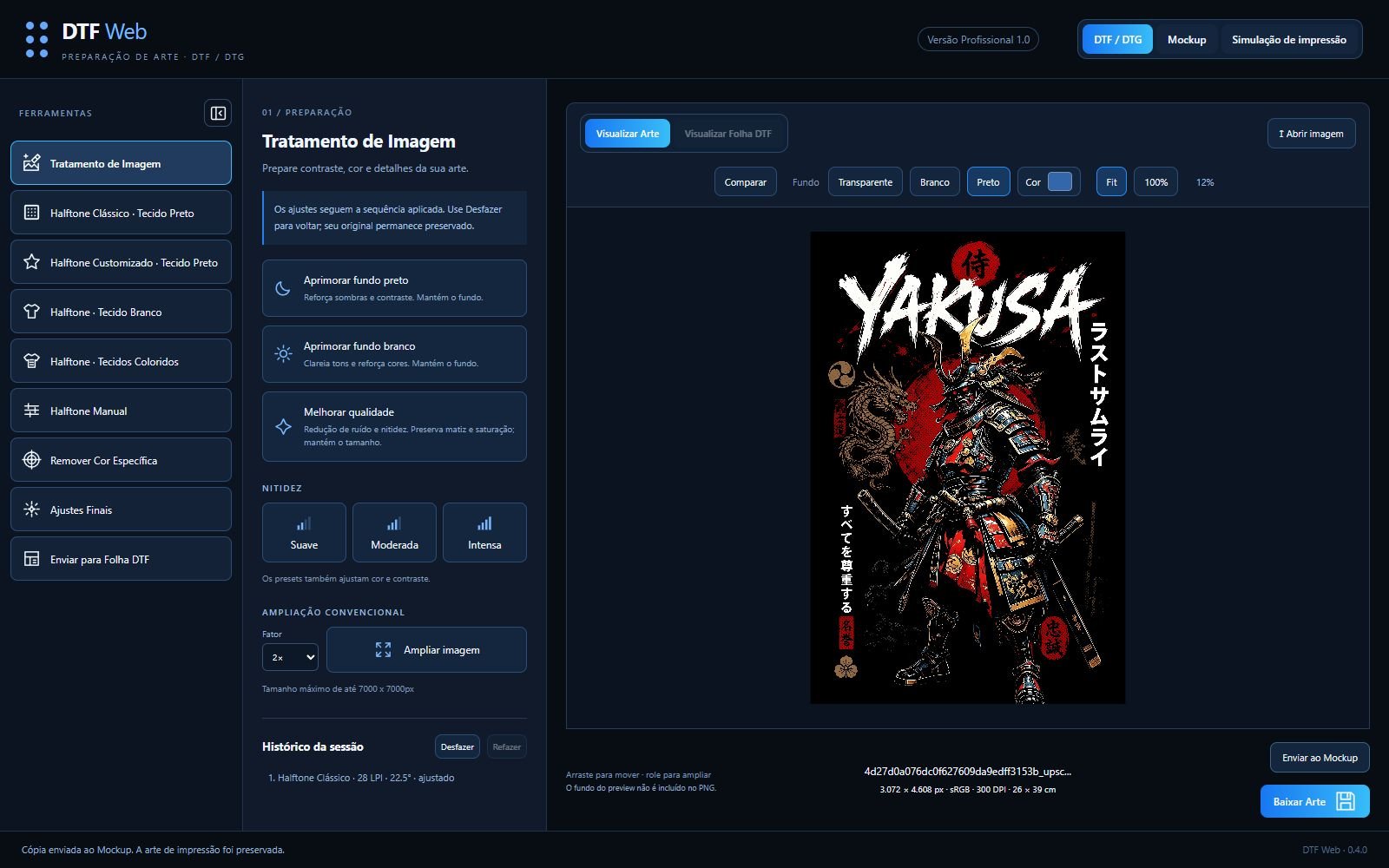
Task: Open Halftone · Tecidos Coloridos tool
Action: pyautogui.click(x=121, y=361)
